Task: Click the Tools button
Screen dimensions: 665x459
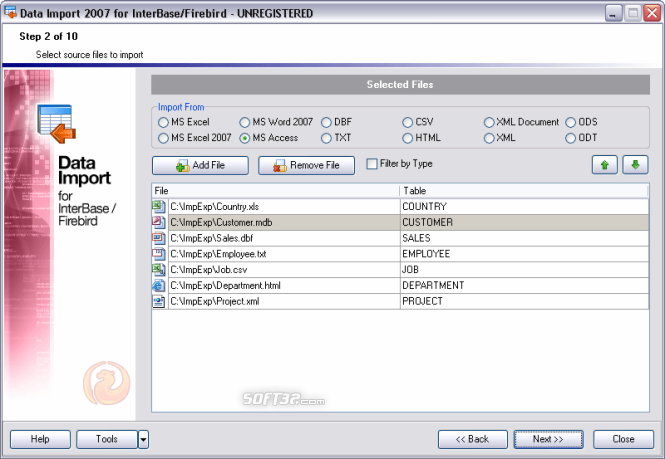Action: coord(107,439)
